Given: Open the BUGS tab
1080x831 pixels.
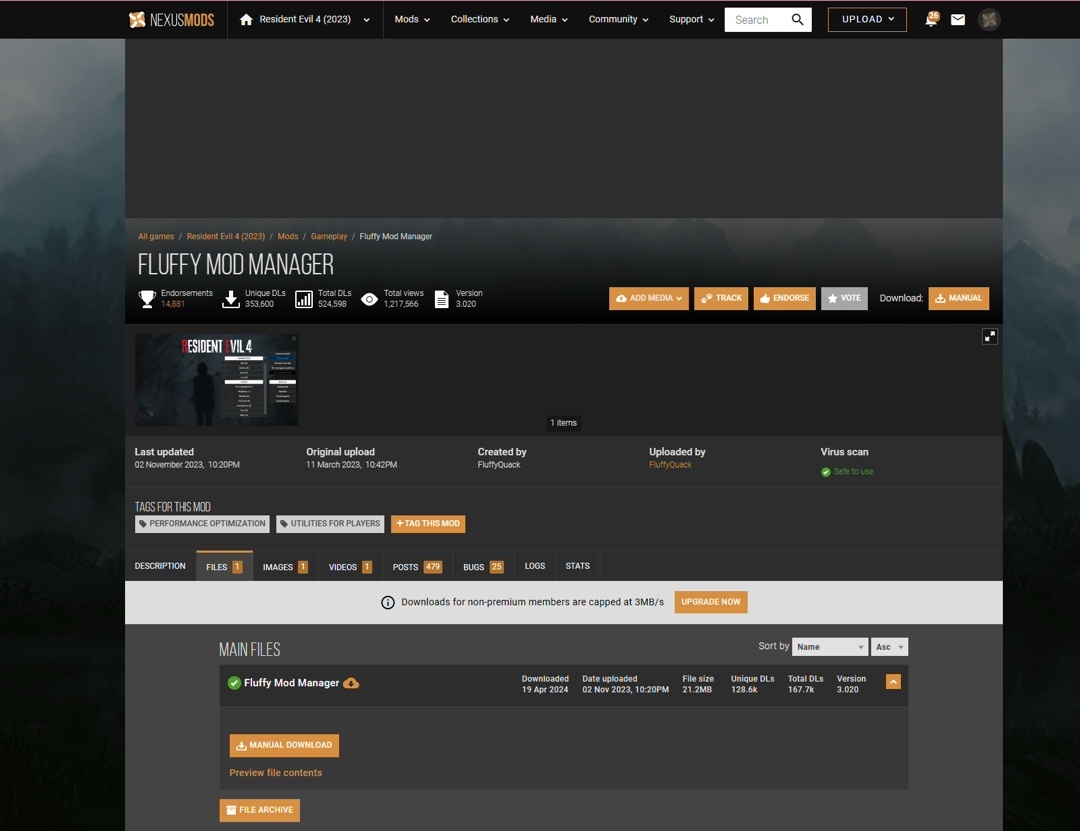Looking at the screenshot, I should pos(483,566).
